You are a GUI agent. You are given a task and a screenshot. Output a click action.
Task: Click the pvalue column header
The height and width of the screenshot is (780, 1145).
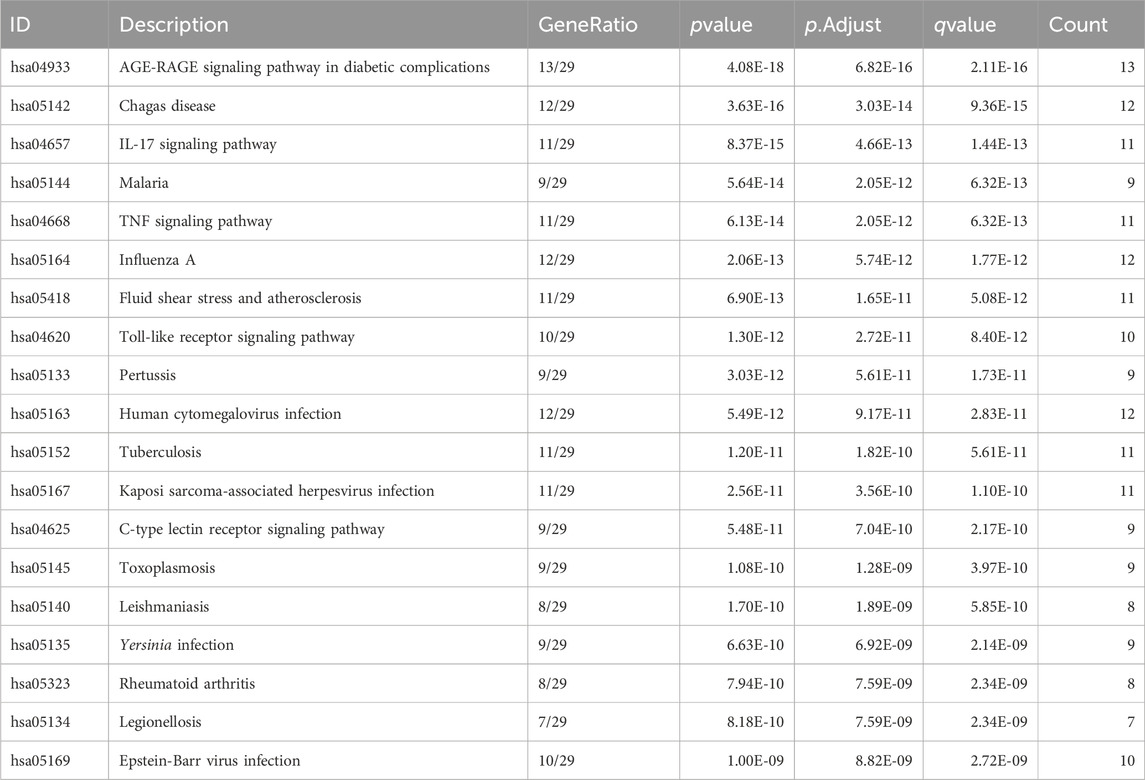723,25
